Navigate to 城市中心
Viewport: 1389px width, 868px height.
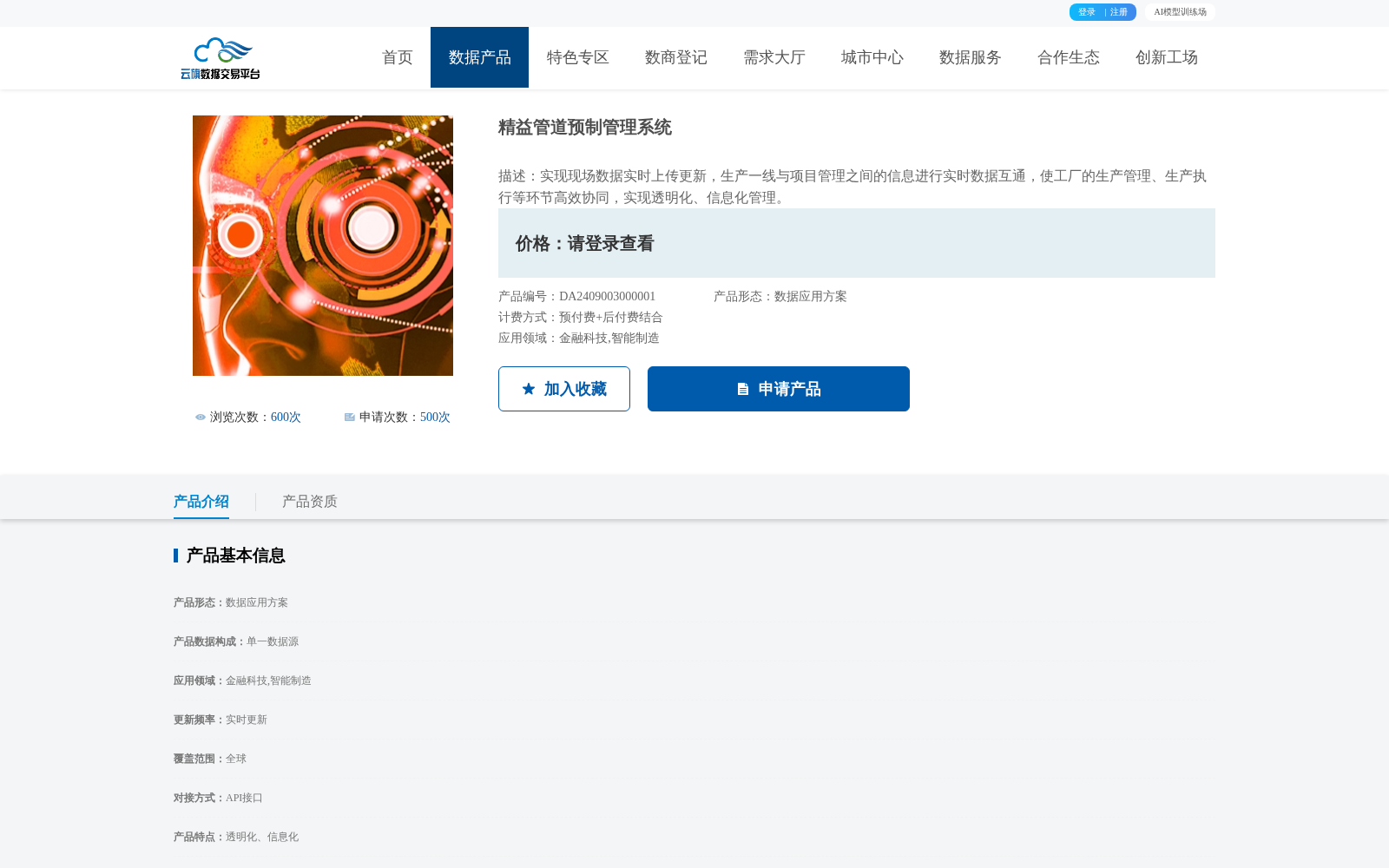tap(872, 57)
